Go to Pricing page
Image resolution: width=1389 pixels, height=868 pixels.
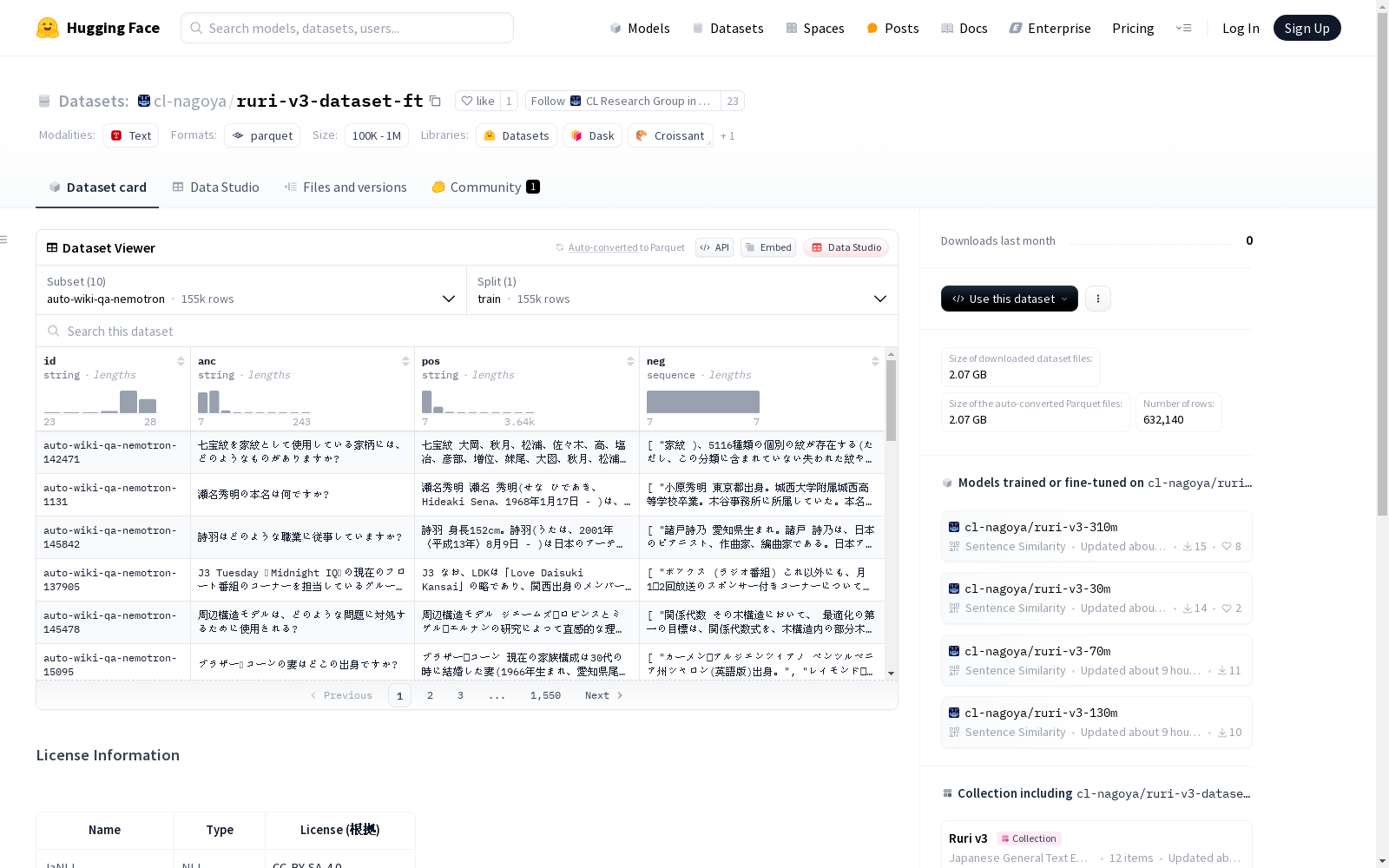pos(1133,28)
